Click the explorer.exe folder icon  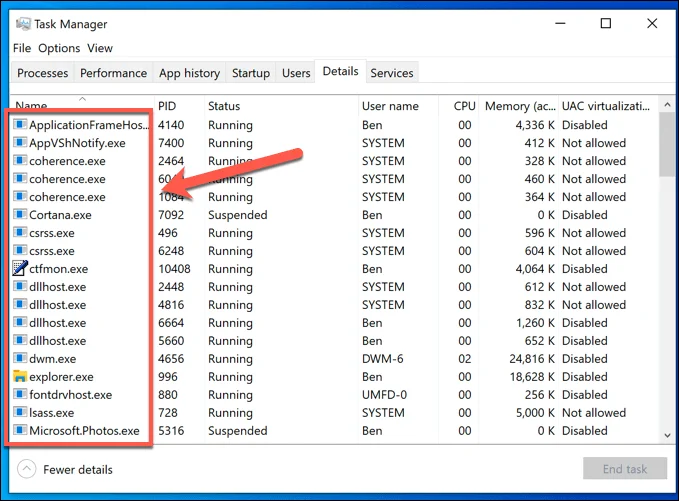[20, 376]
